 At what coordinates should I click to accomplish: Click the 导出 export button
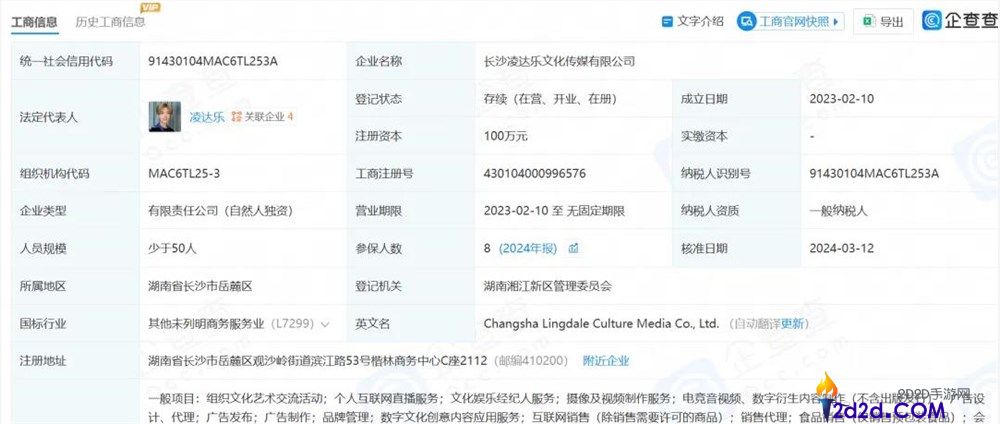[883, 22]
